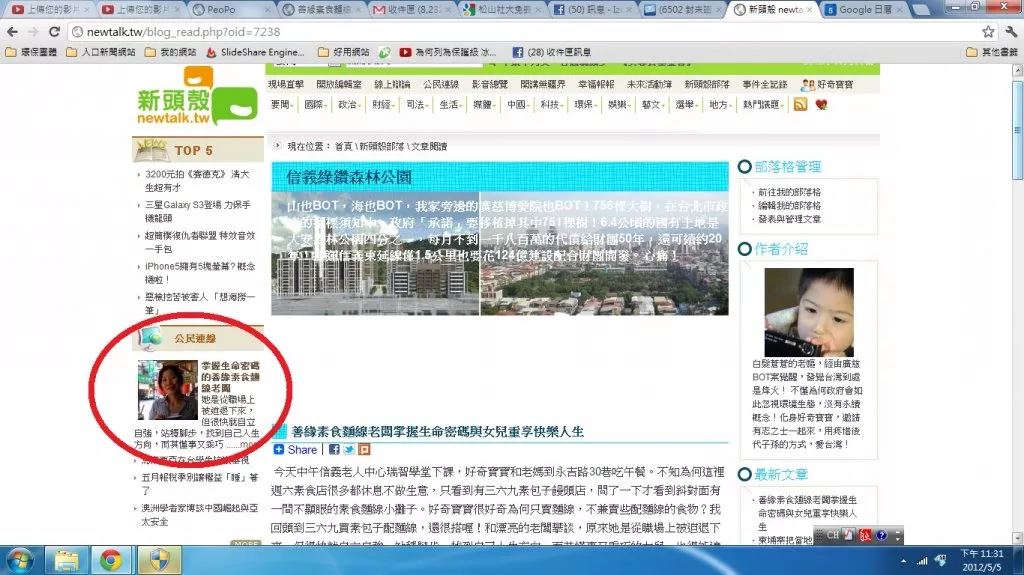The width and height of the screenshot is (1024, 575).
Task: Launch File Explorer from the taskbar
Action: tap(66, 561)
